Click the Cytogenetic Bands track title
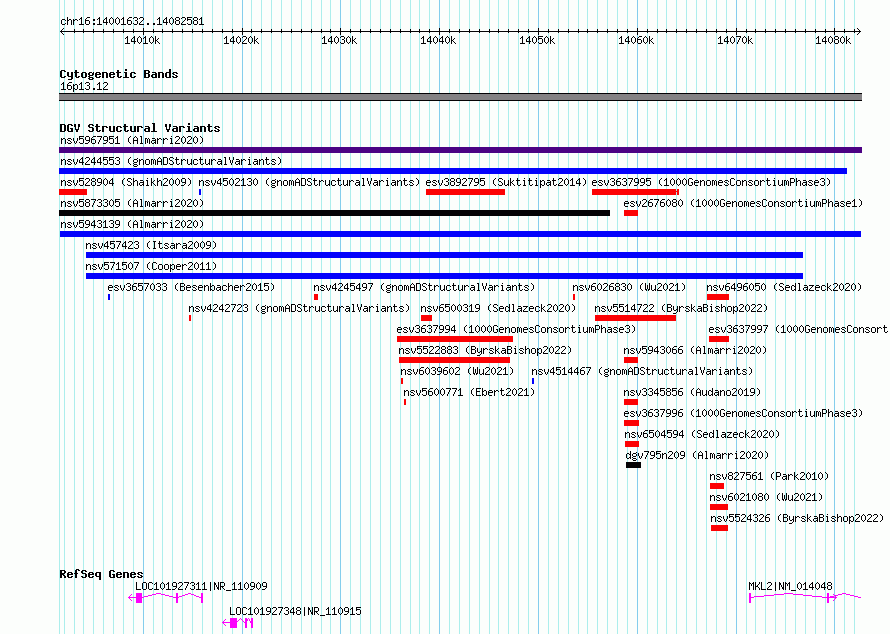 pos(119,74)
